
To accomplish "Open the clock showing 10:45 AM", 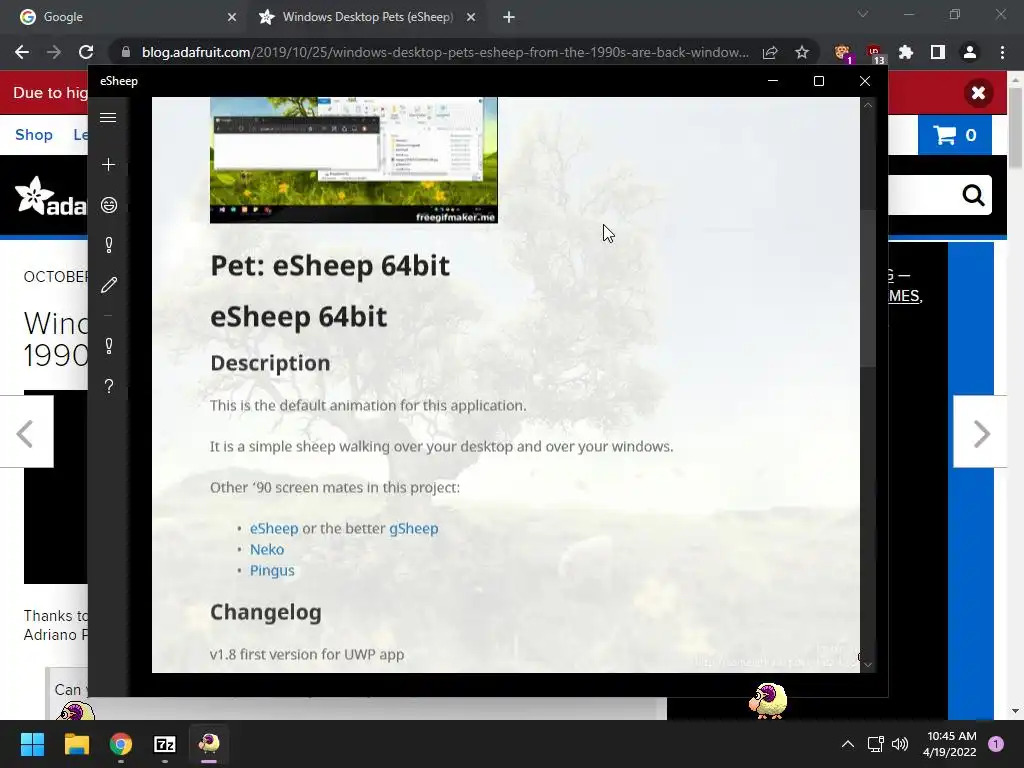I will pos(950,744).
